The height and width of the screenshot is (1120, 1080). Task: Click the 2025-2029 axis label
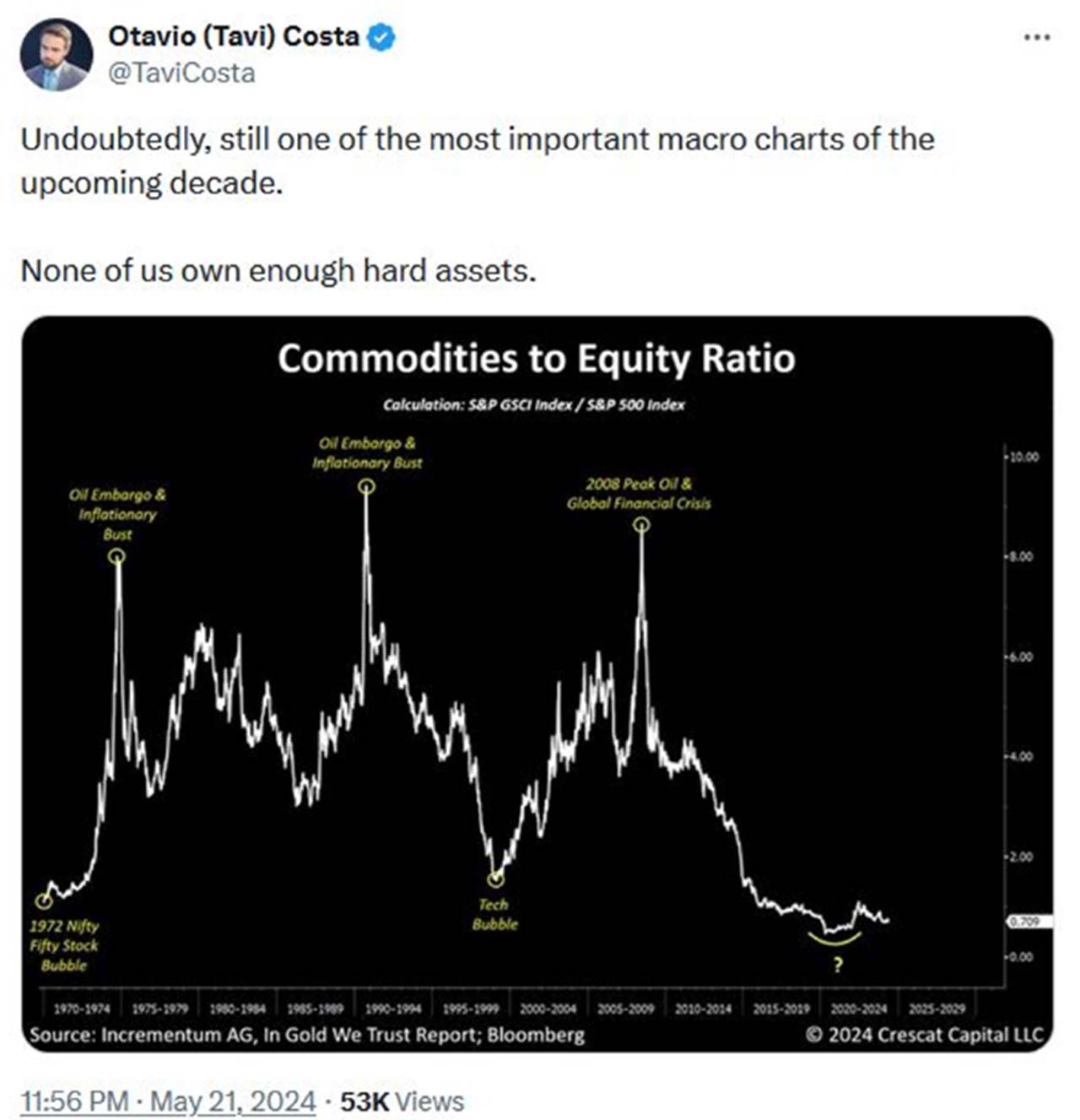point(937,1008)
